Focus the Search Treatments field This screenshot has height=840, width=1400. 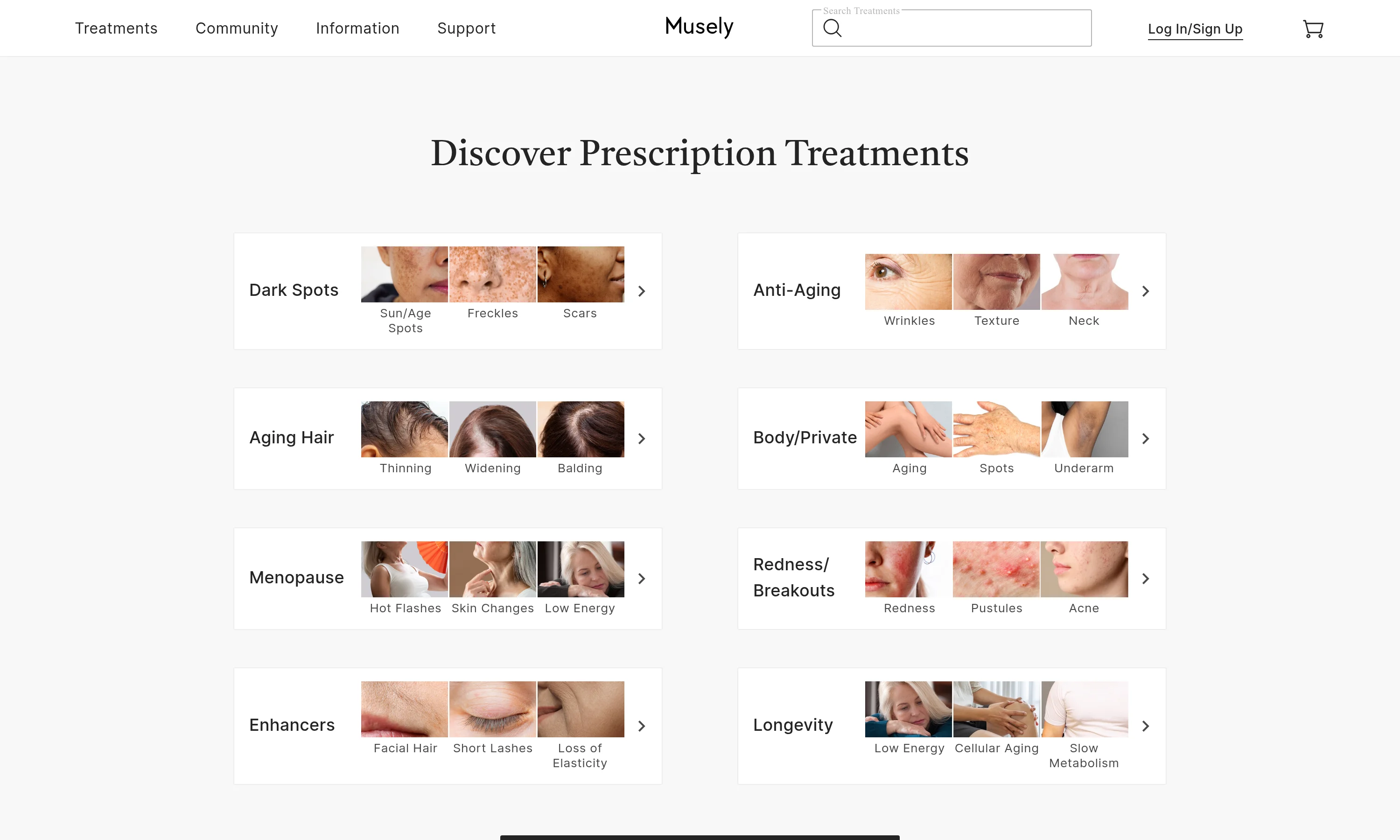pos(952,28)
